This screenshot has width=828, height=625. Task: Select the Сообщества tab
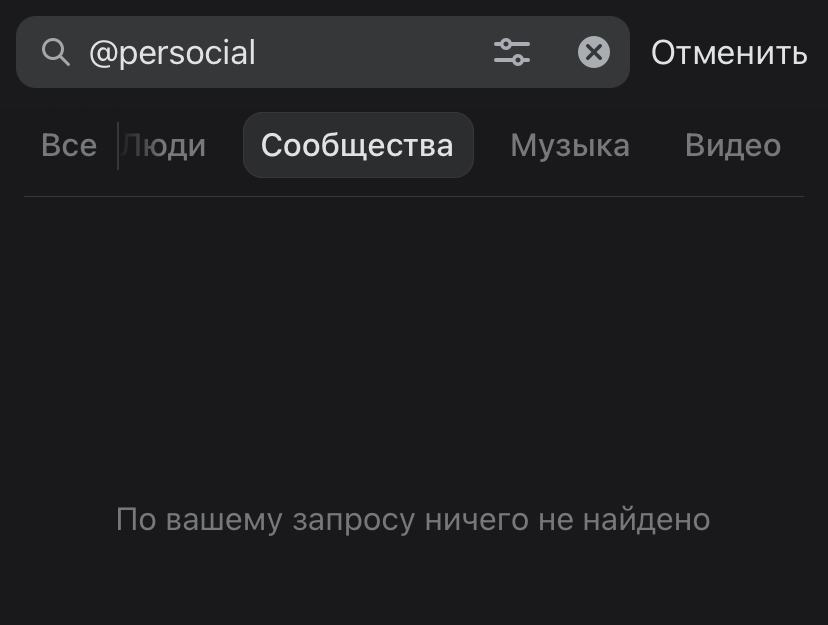coord(358,145)
